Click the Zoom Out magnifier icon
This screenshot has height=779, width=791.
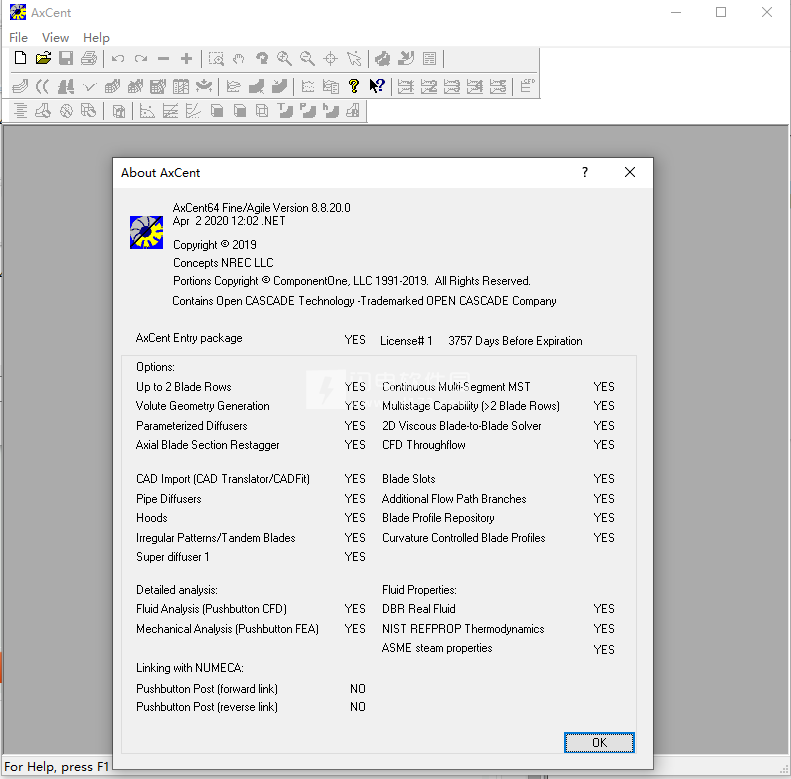click(308, 59)
